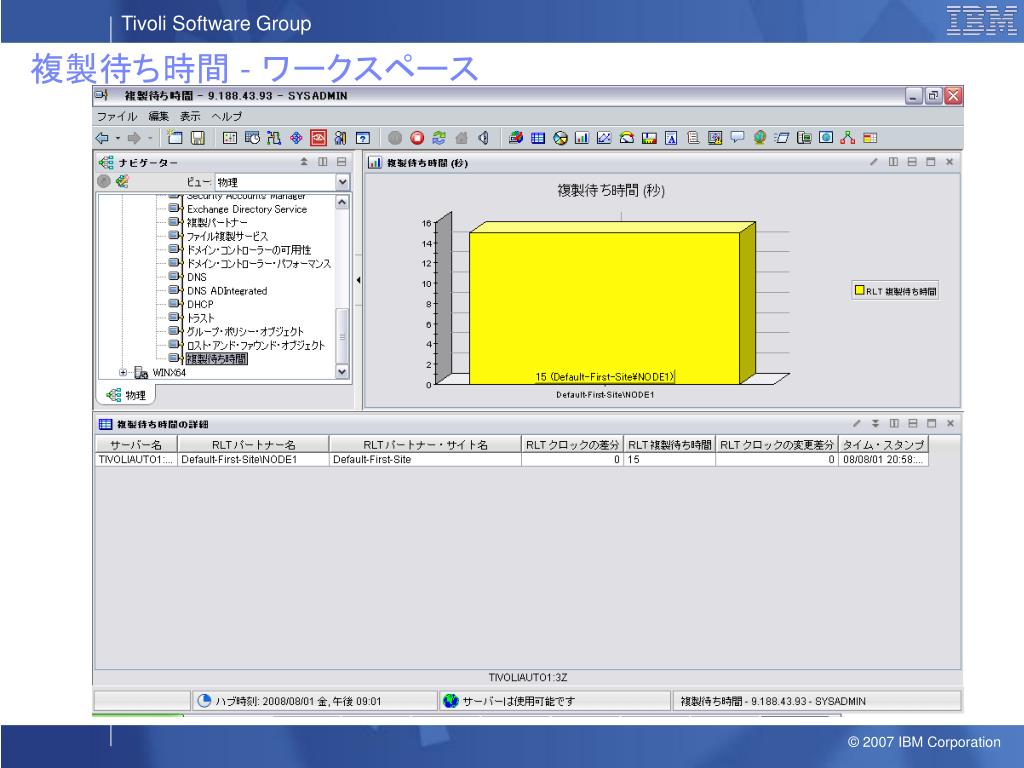Click the double-chevron icon in the details panel header
Viewport: 1024px width, 768px height.
[875, 423]
